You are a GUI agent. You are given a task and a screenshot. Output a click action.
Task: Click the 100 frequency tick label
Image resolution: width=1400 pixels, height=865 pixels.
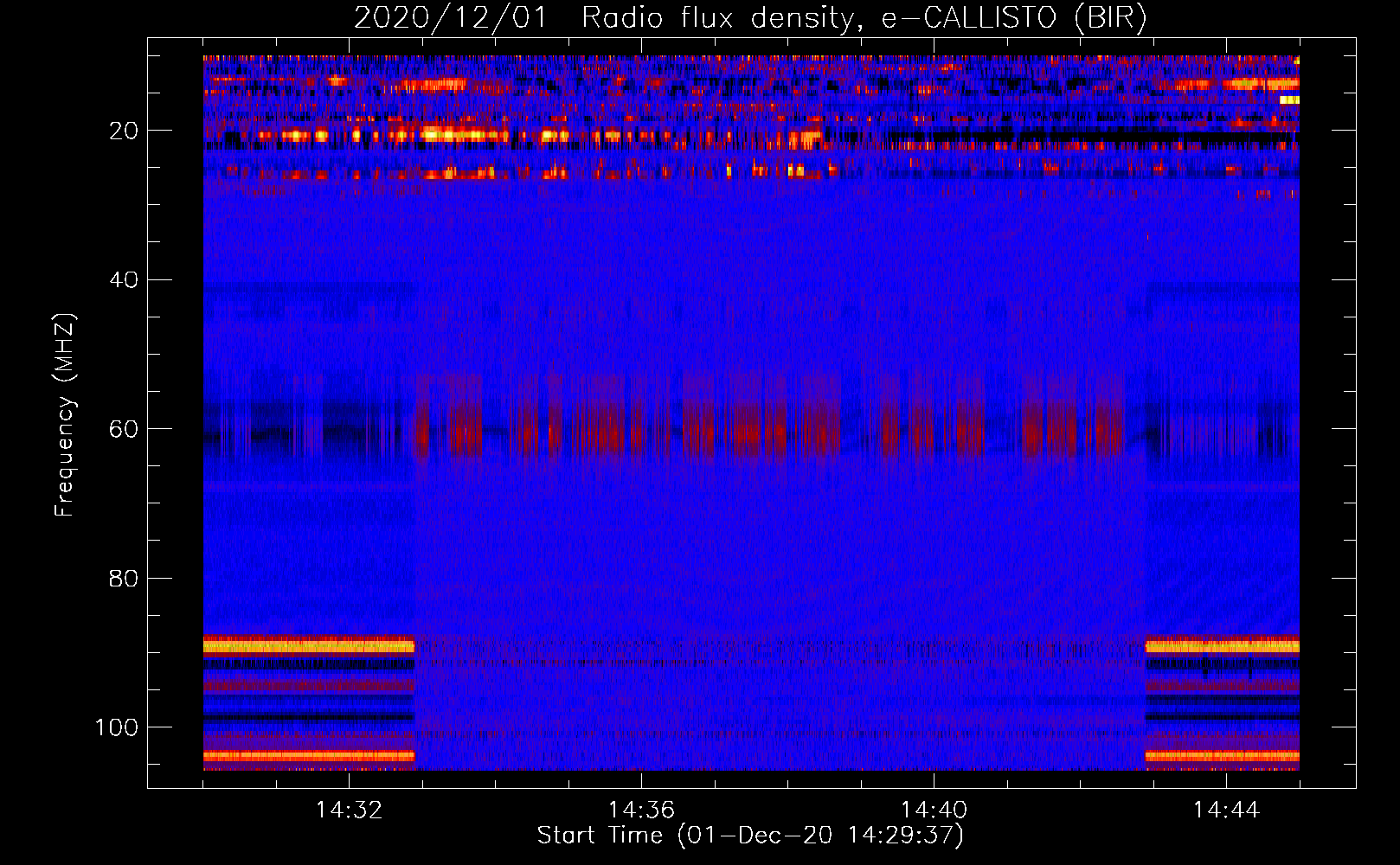[117, 727]
